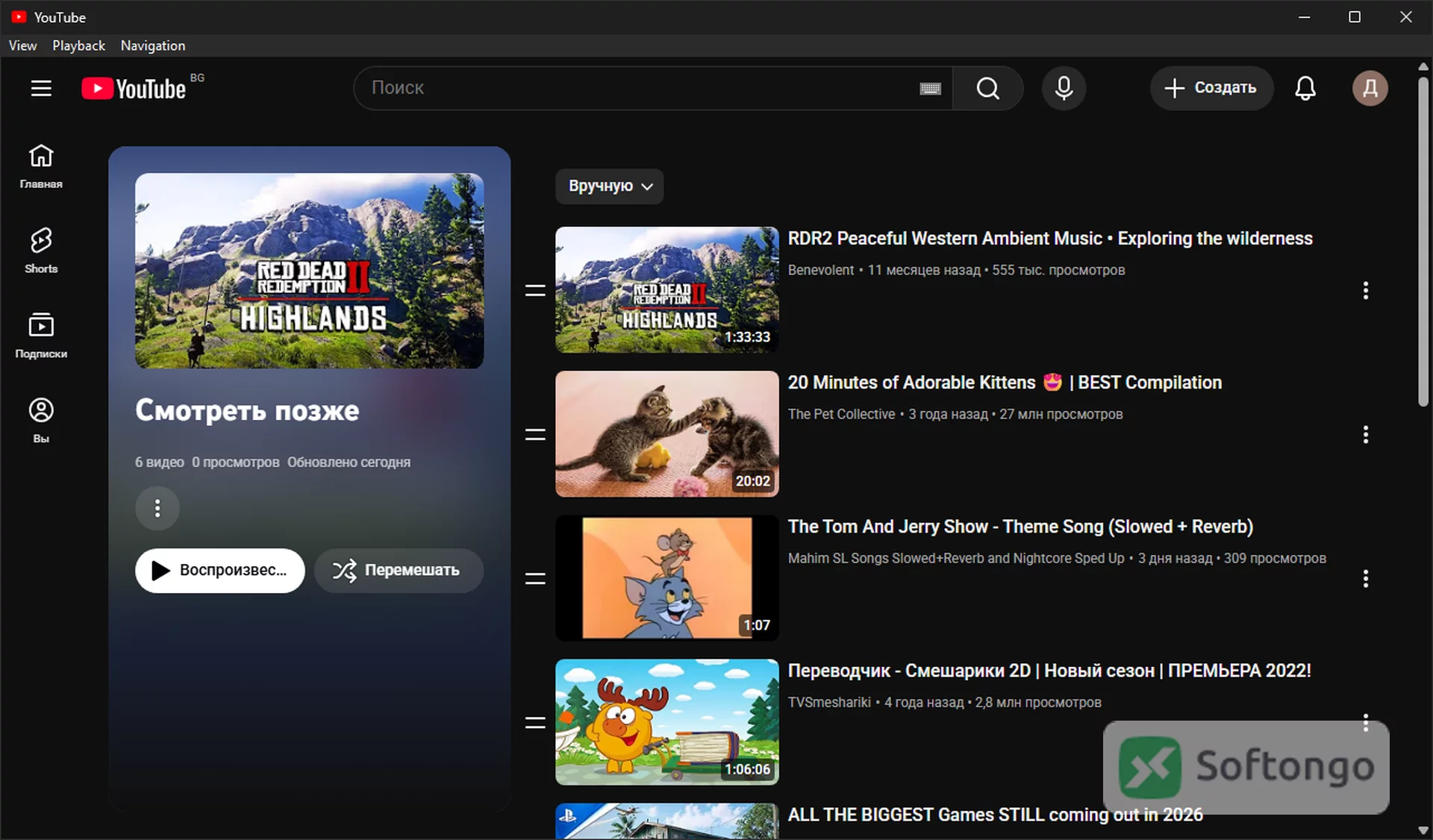This screenshot has width=1433, height=840.
Task: Click the drag handle of the RDR2 video
Action: click(x=535, y=290)
